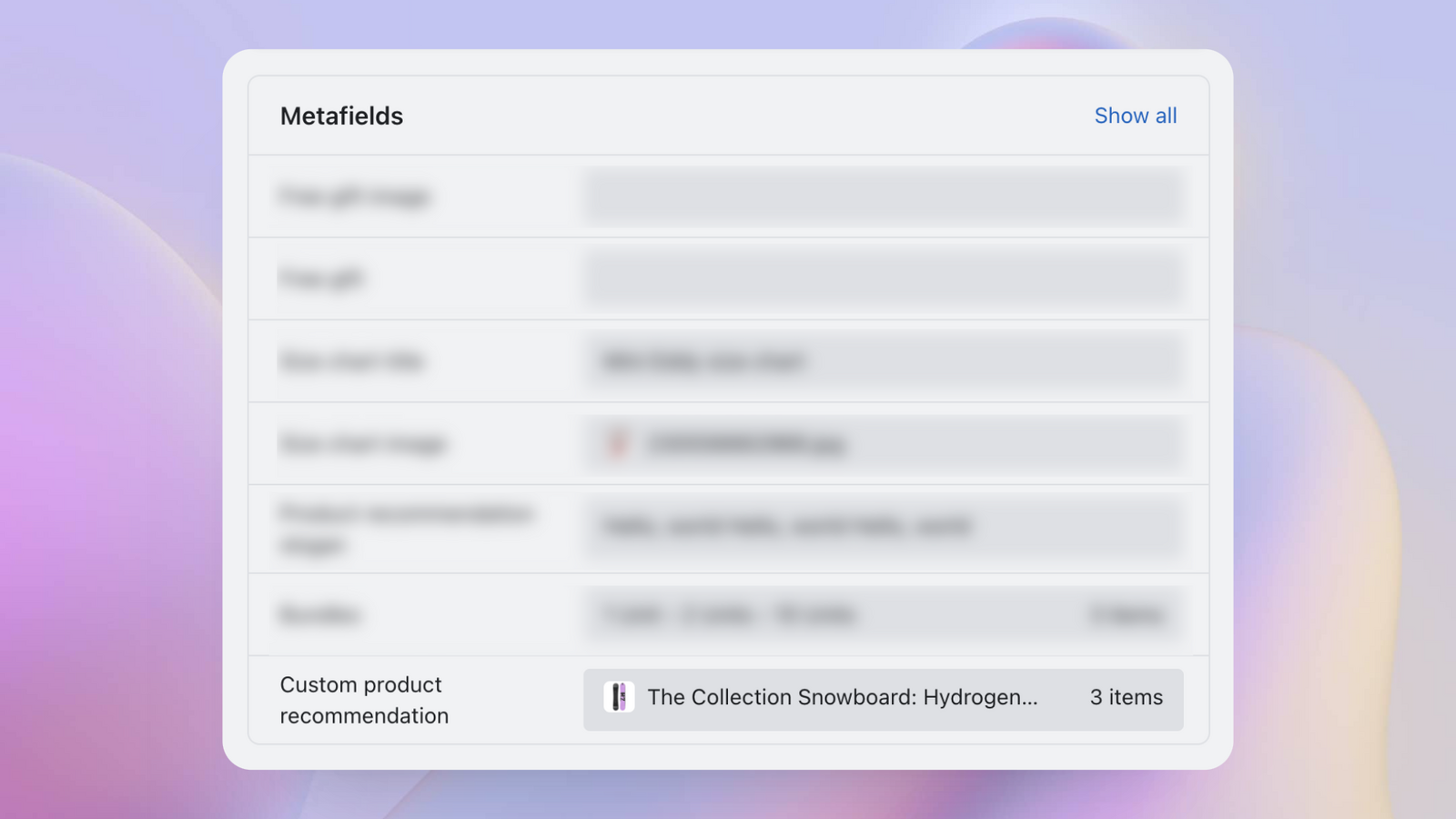Edit the Product recommendation slogan text field
This screenshot has width=1456, height=819.
pos(883,527)
